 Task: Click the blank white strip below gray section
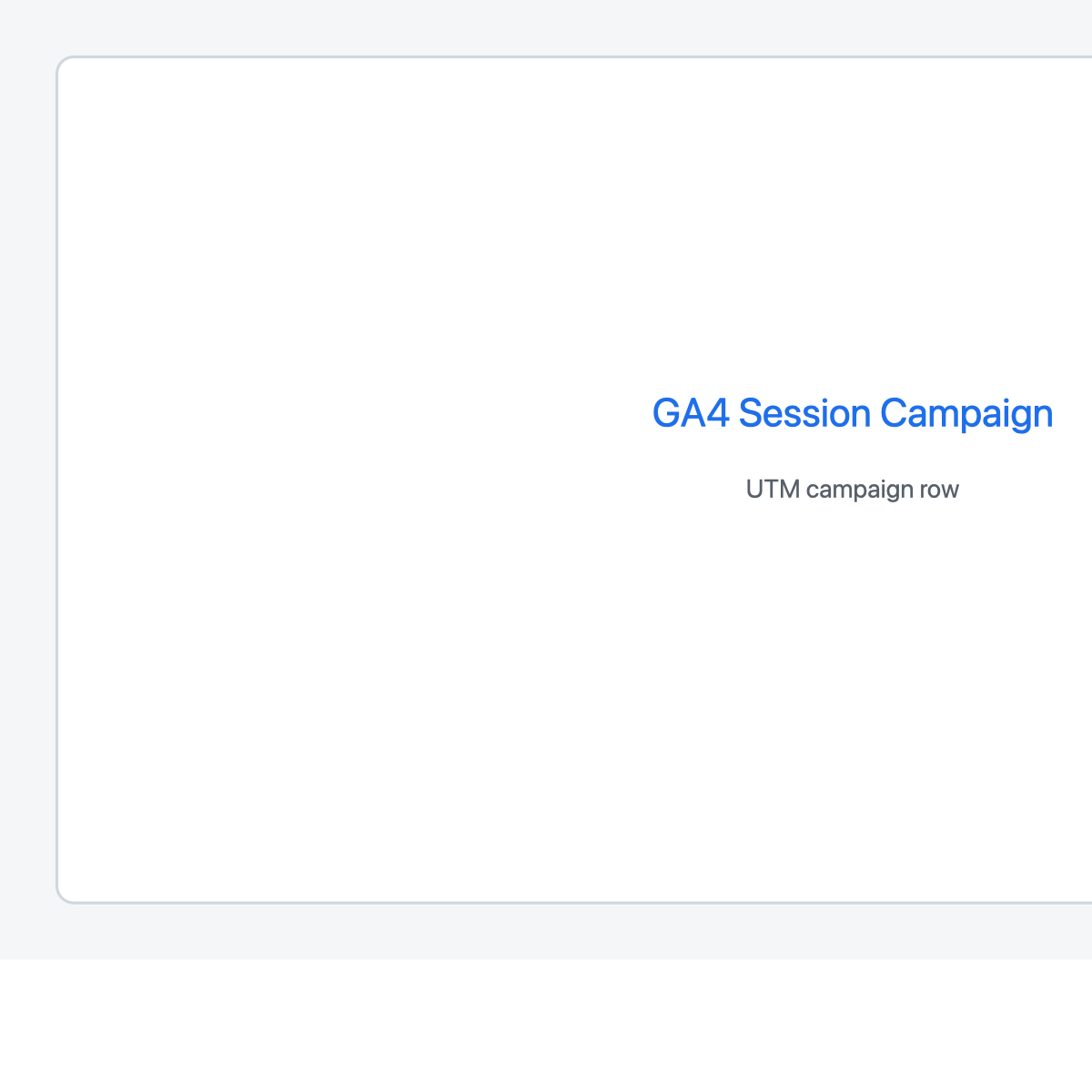(x=546, y=1026)
